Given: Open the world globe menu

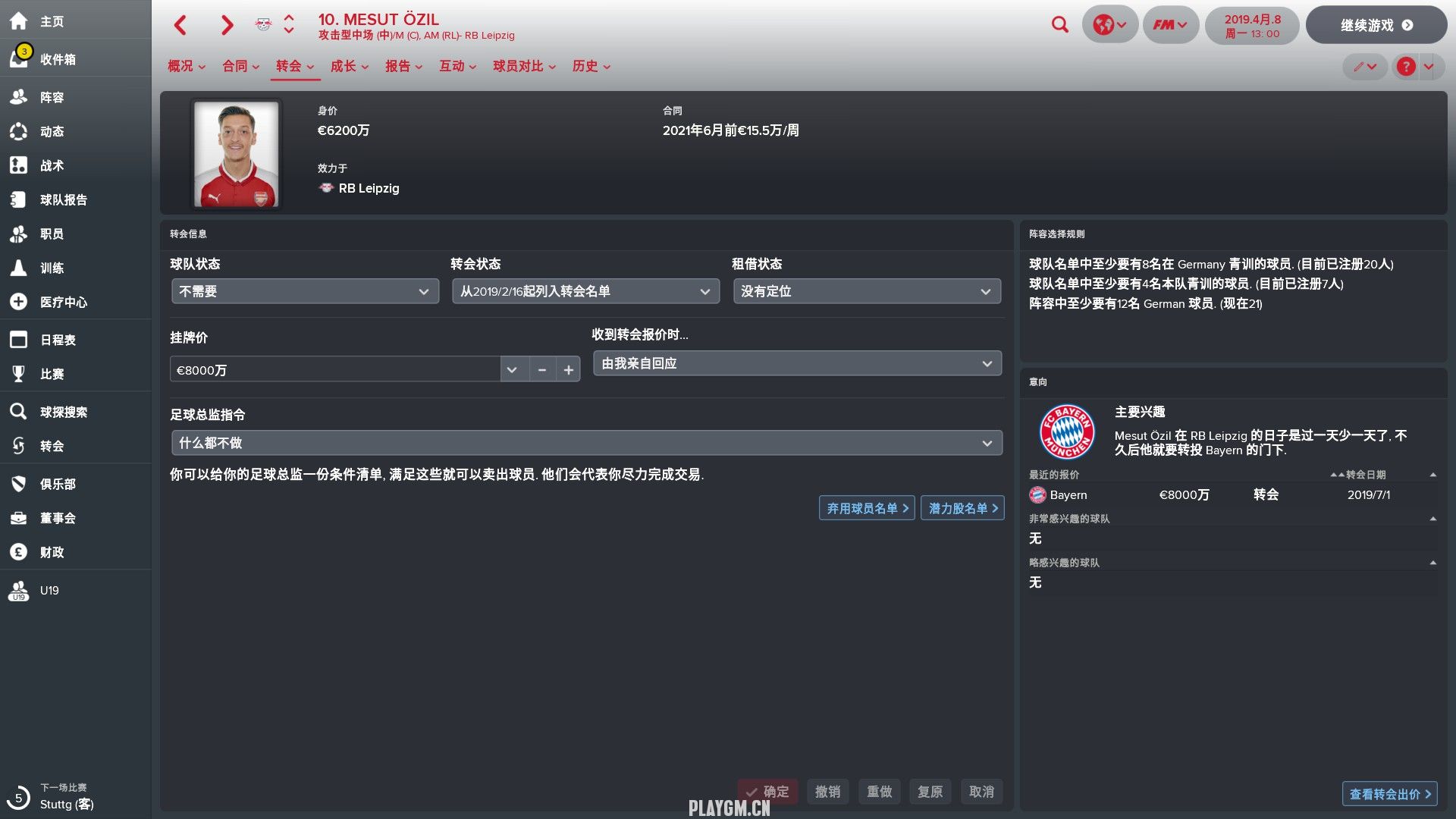Looking at the screenshot, I should [x=1109, y=25].
